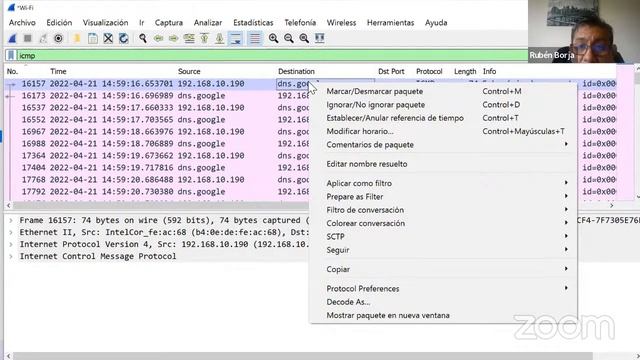Expand Prepare as Filter submenu

point(443,197)
